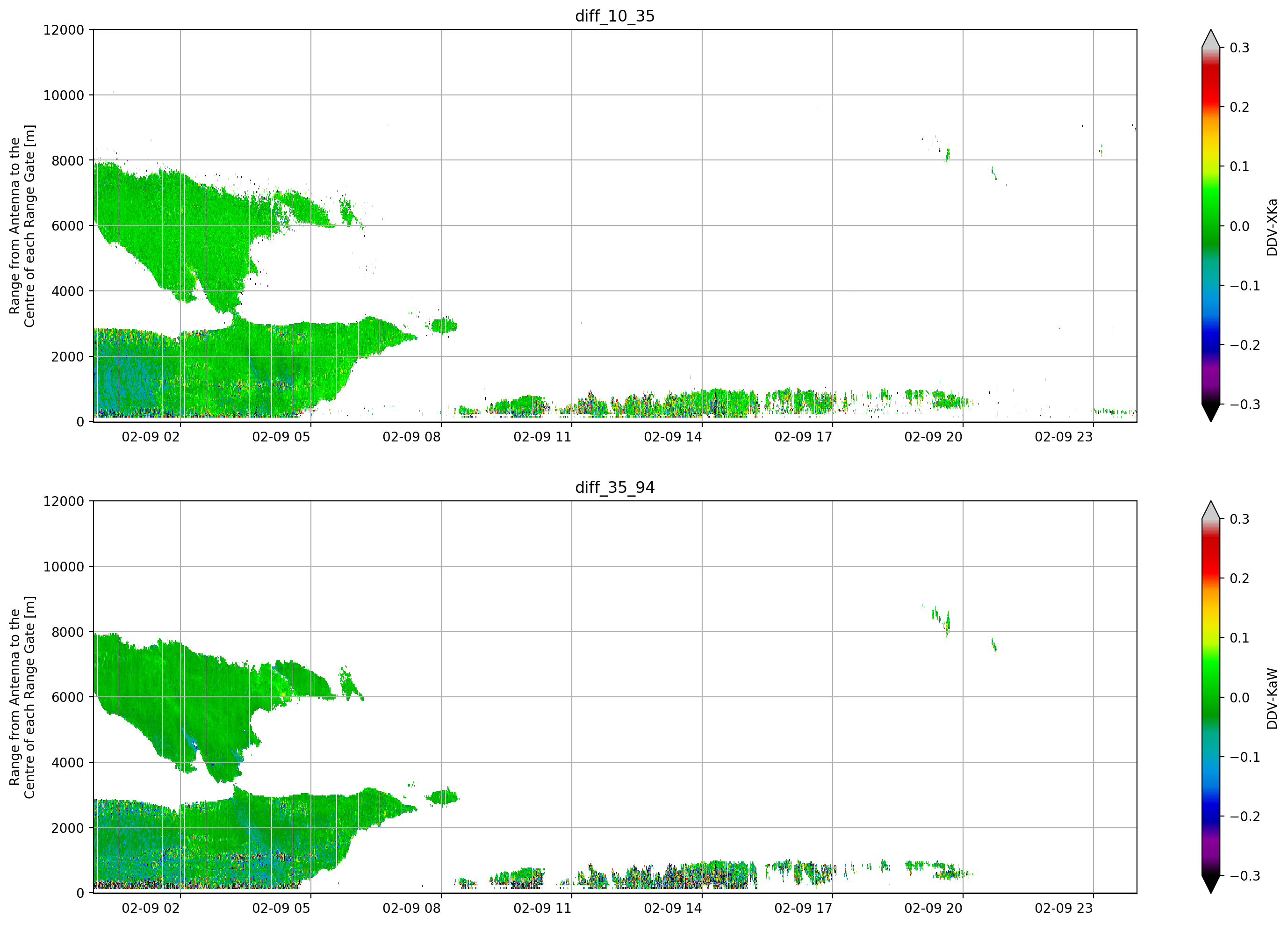Click the 02-09 08 x-tick under the diff_35_94 plot

click(412, 909)
